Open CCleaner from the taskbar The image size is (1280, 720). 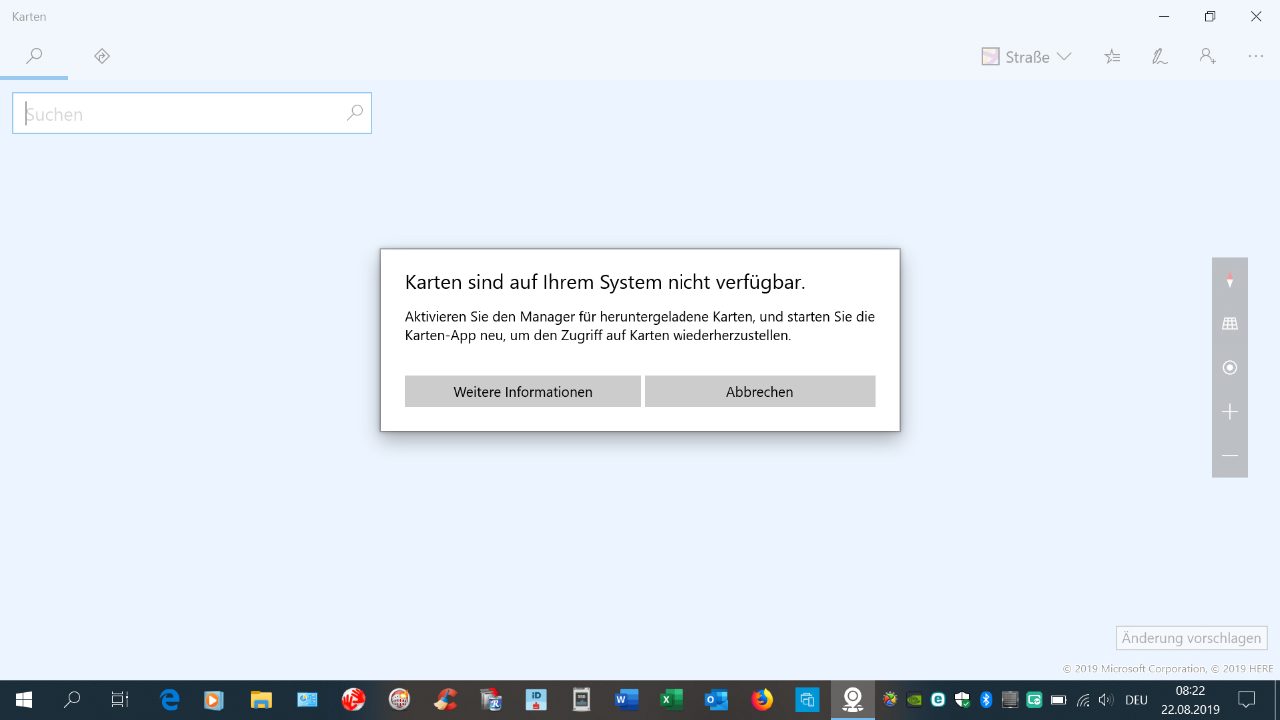445,700
